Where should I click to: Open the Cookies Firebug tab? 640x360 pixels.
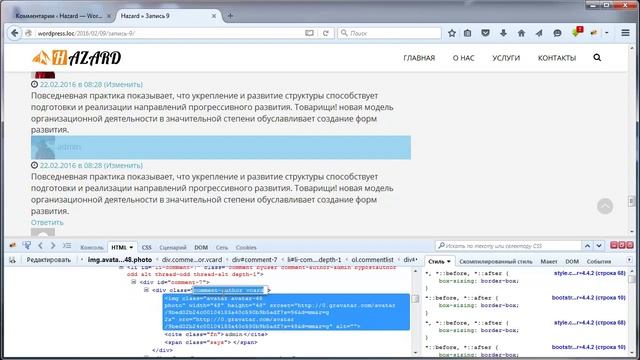tap(246, 247)
